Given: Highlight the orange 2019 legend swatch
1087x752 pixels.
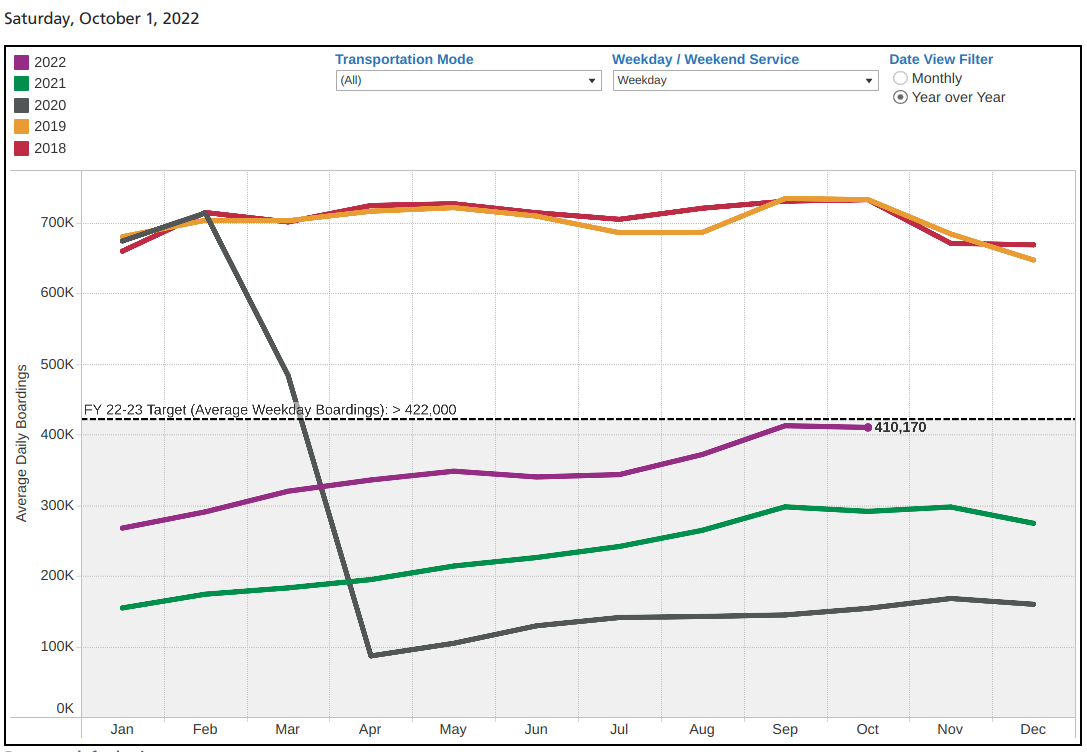Looking at the screenshot, I should tap(22, 127).
